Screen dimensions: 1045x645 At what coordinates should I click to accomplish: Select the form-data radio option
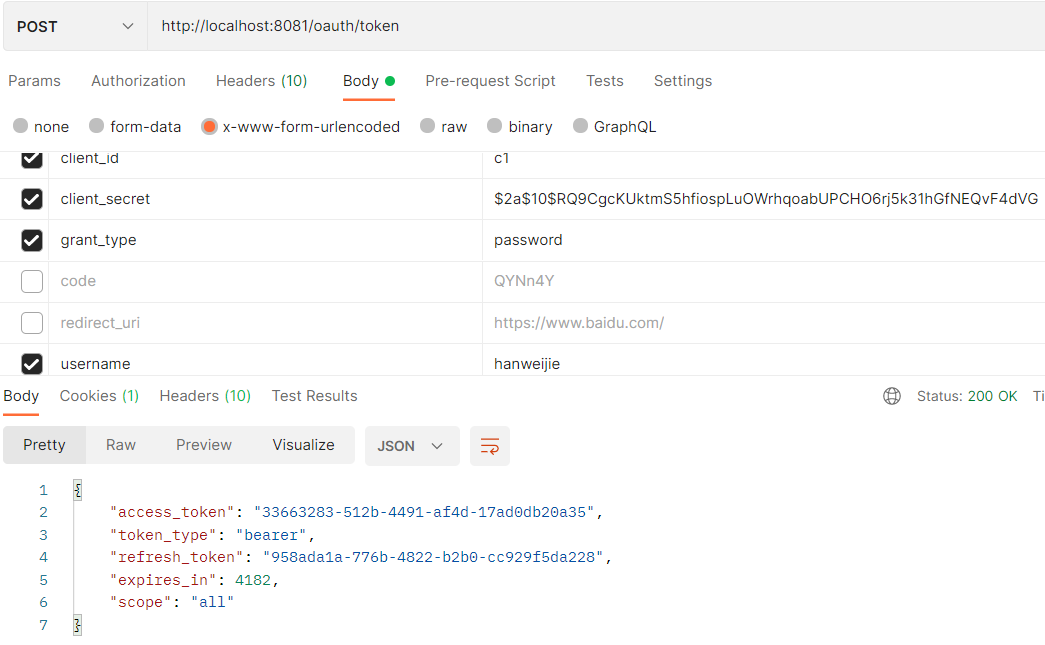(97, 126)
